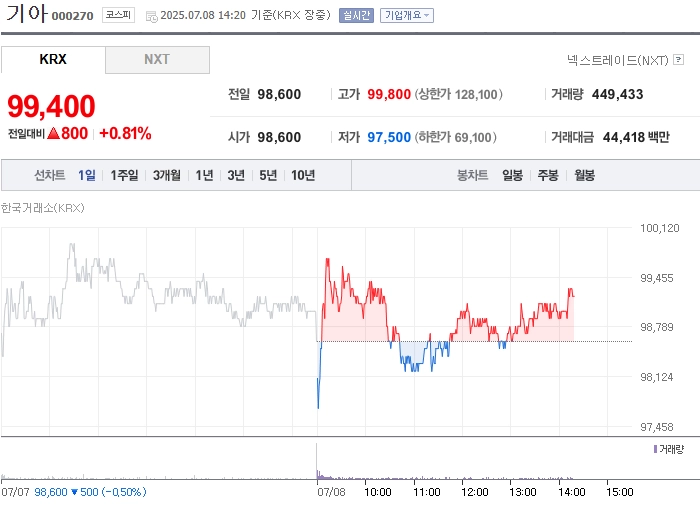This screenshot has width=700, height=515.
Task: Open the 기업개요 dropdown
Action: [407, 16]
